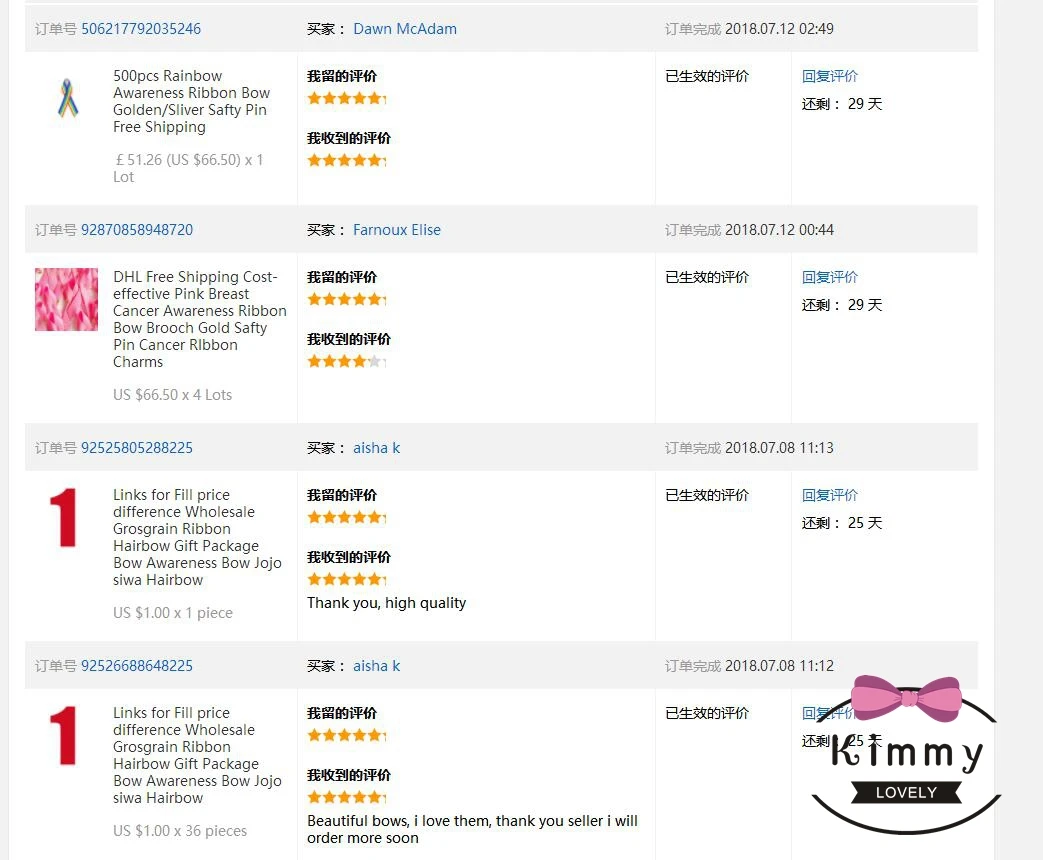View buyer Dawn McAdam's profile
Viewport: 1043px width, 860px height.
[405, 29]
